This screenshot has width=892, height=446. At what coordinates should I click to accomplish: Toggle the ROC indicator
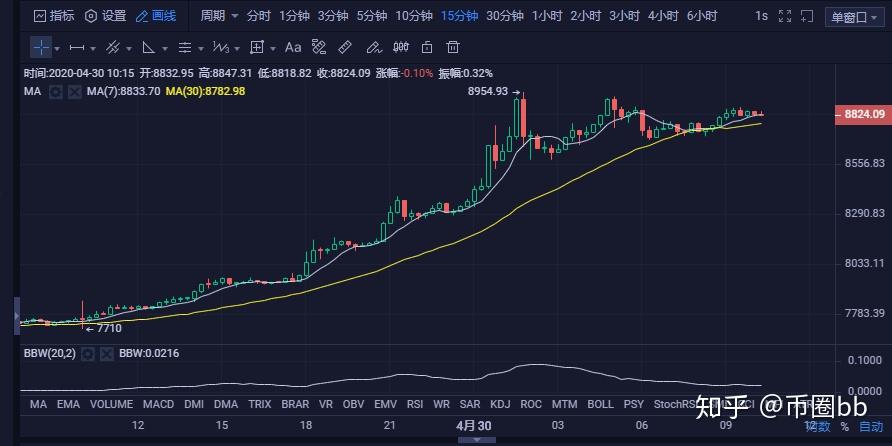[x=531, y=404]
